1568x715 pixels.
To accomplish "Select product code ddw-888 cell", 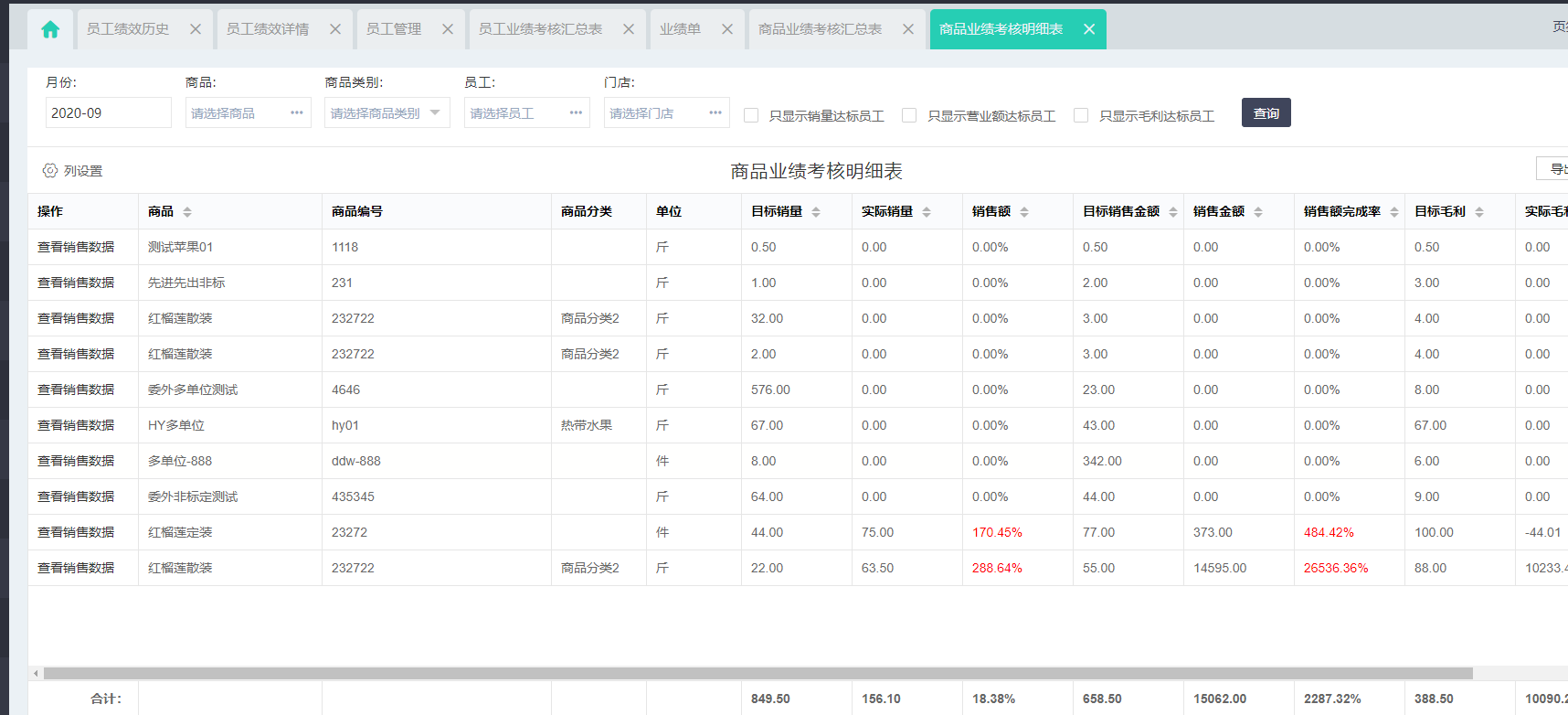I will click(x=437, y=461).
